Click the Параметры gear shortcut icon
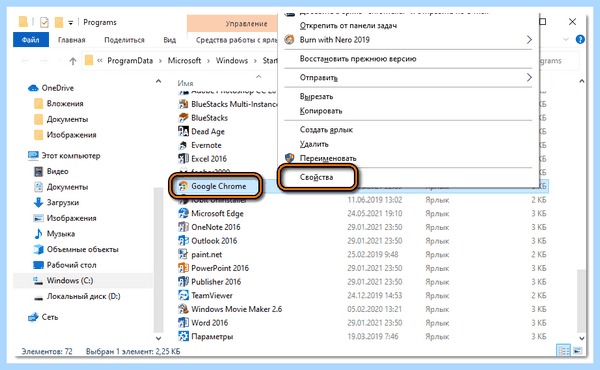600x370 pixels. pyautogui.click(x=183, y=337)
